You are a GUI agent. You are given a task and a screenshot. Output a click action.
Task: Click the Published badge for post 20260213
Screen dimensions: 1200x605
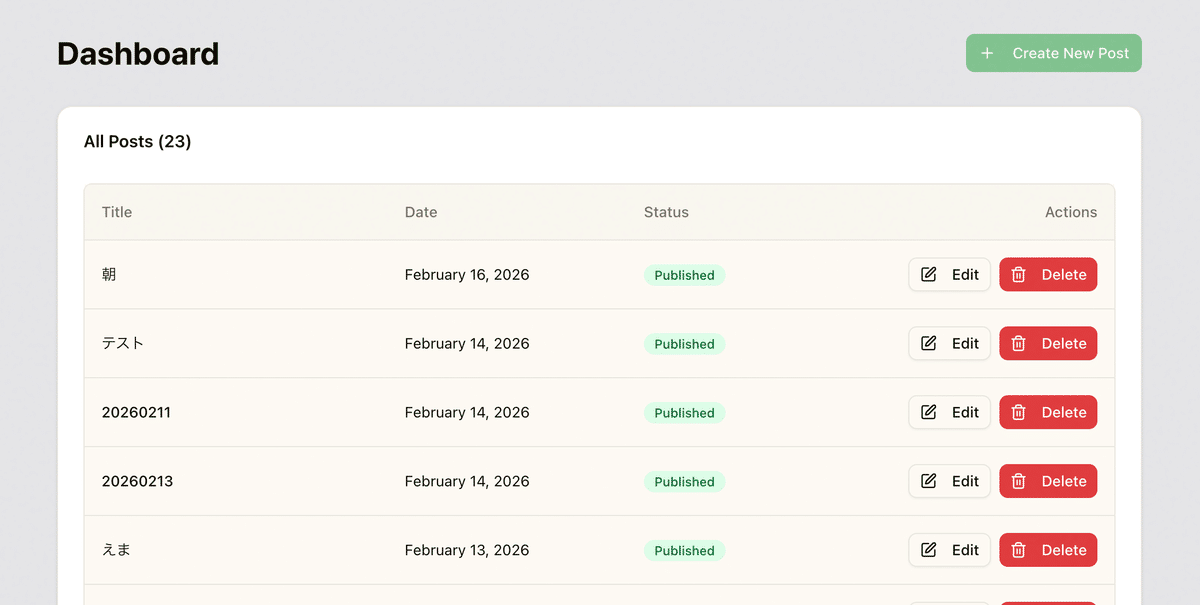pyautogui.click(x=684, y=482)
